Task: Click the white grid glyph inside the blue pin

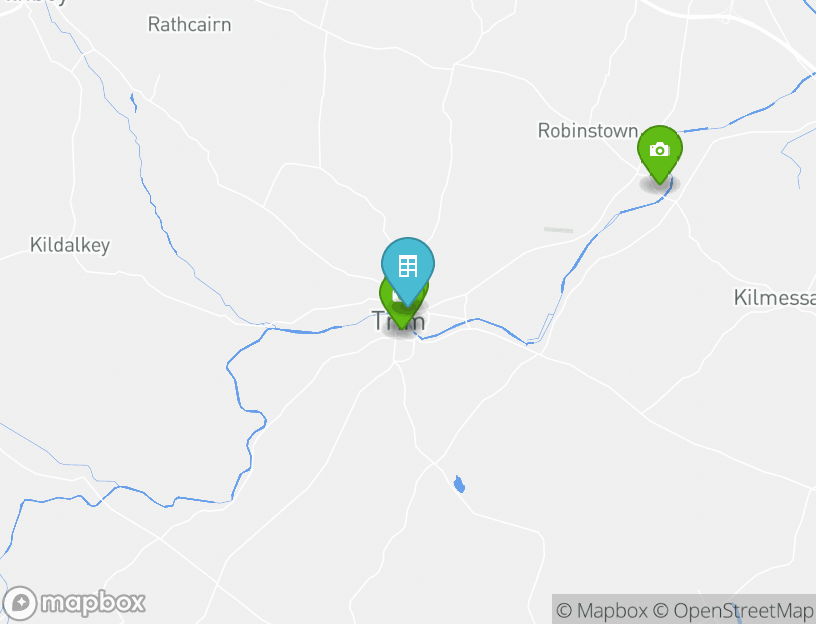Action: [407, 266]
